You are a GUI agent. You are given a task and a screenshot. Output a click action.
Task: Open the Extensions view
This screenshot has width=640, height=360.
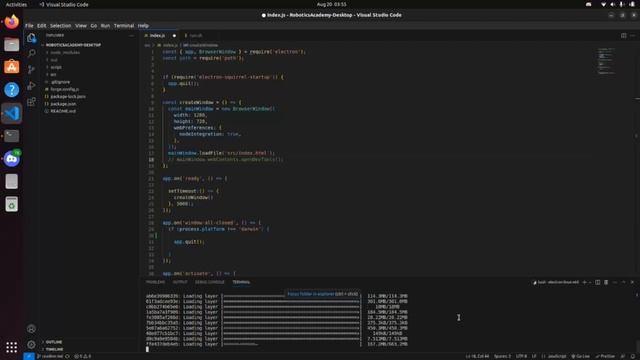pyautogui.click(x=31, y=102)
